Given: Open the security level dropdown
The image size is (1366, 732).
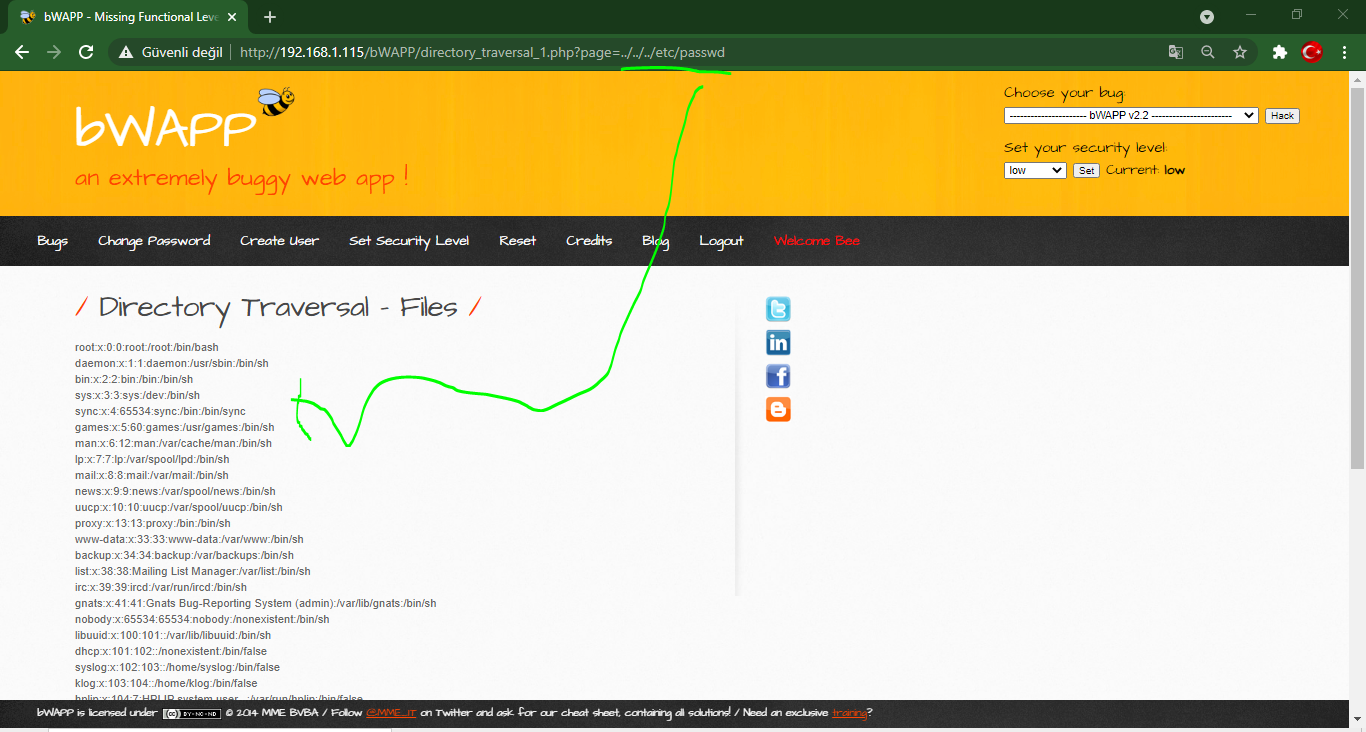Looking at the screenshot, I should [1035, 170].
